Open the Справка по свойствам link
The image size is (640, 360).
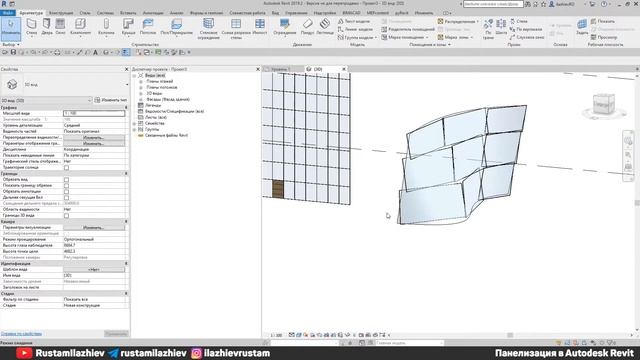[x=21, y=334]
